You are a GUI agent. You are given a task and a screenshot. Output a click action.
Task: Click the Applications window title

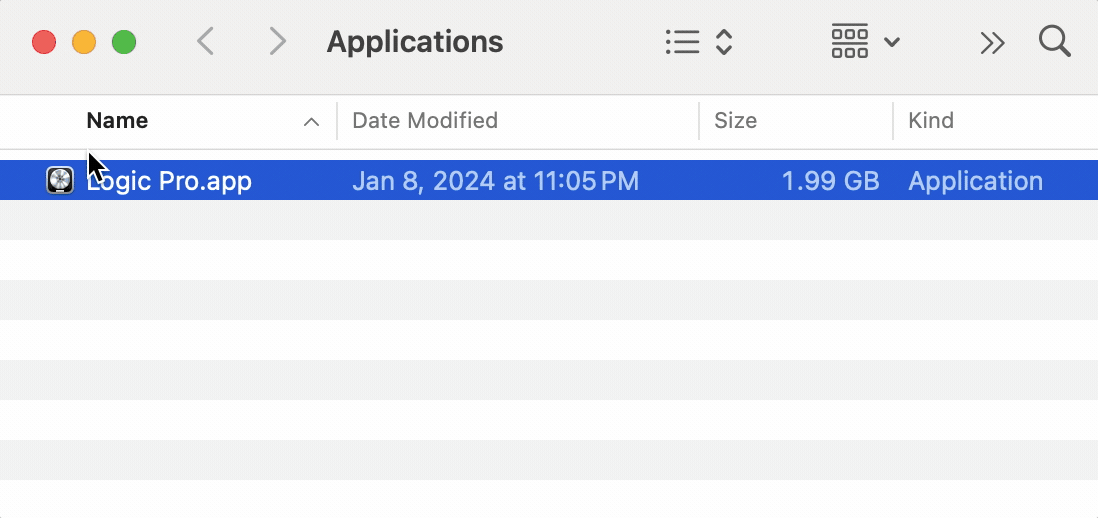415,42
